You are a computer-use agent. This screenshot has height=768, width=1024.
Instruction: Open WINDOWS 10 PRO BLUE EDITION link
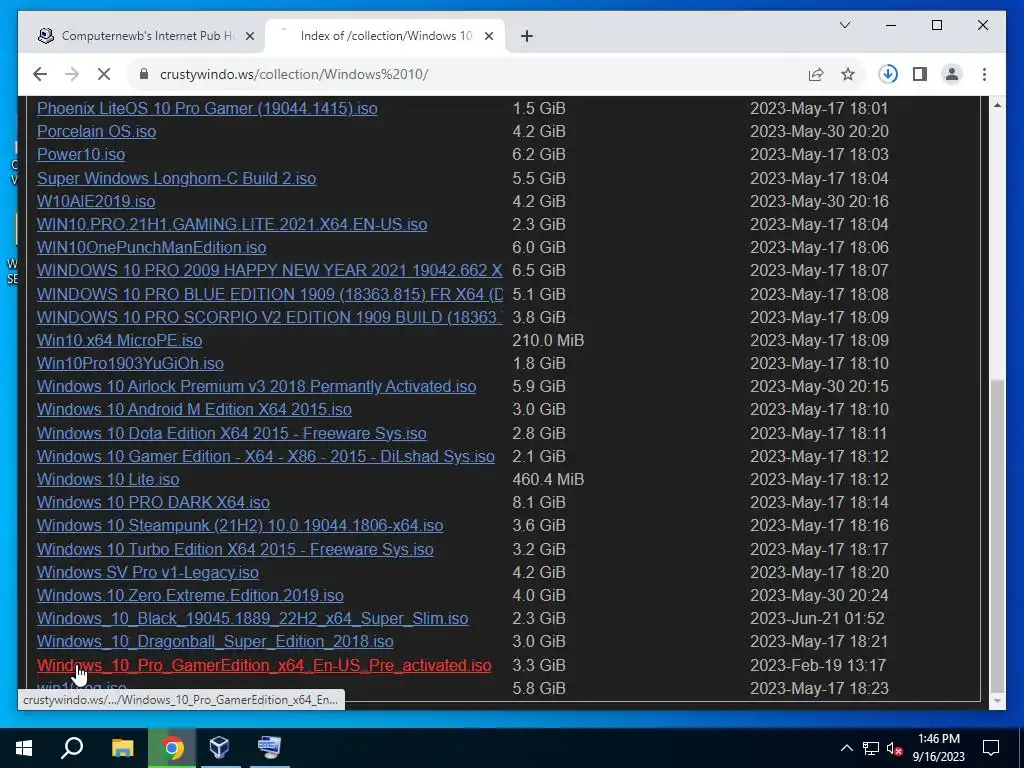point(270,295)
